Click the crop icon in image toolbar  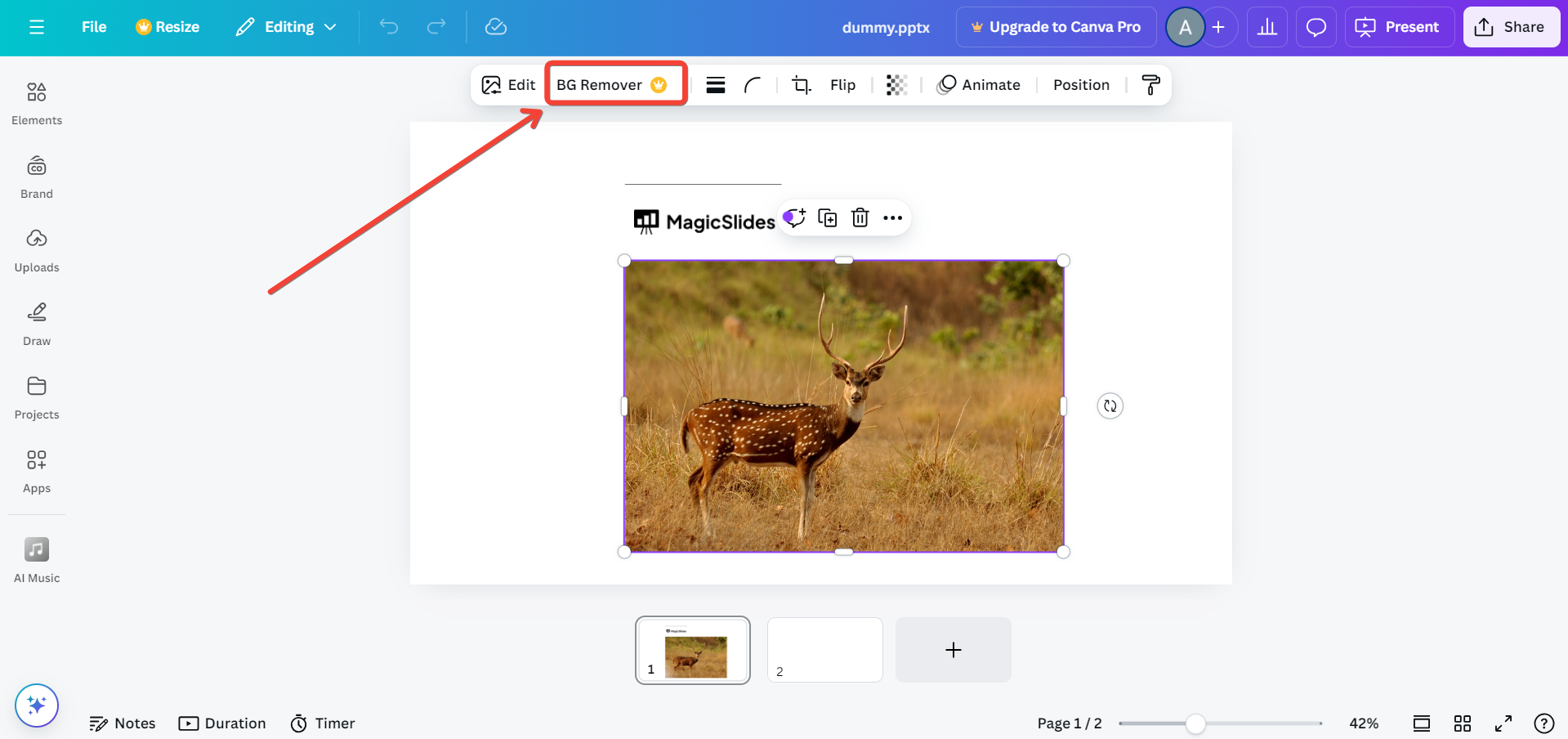[802, 85]
